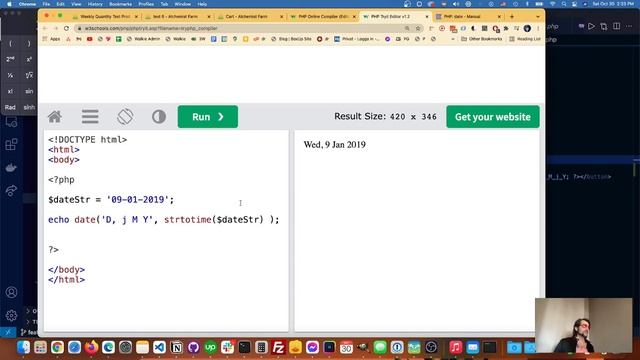
Task: Open GitHub Desktop from the Dock
Action: point(193,347)
